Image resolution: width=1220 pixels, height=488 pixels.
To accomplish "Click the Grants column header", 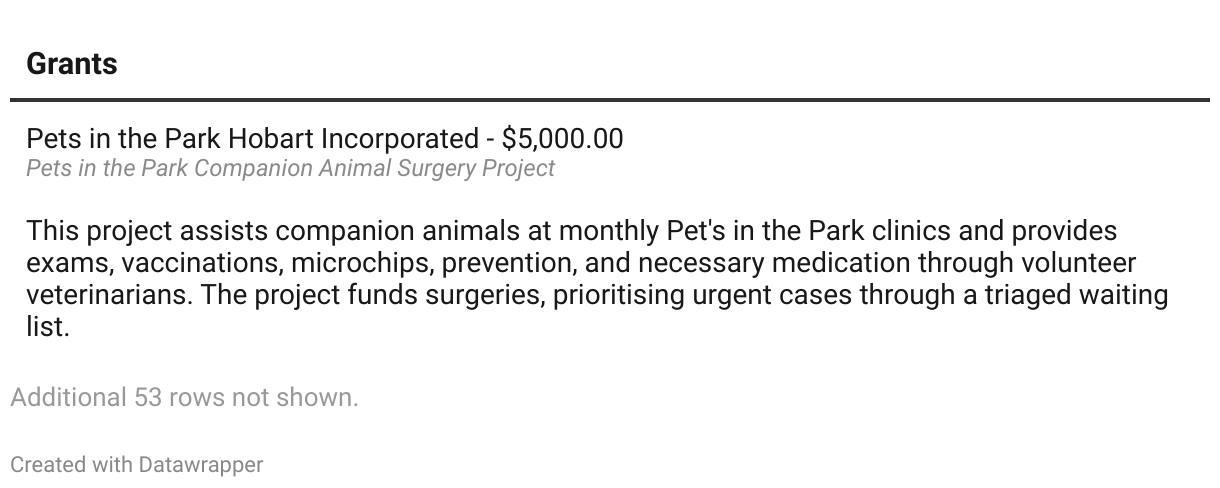I will (x=72, y=64).
